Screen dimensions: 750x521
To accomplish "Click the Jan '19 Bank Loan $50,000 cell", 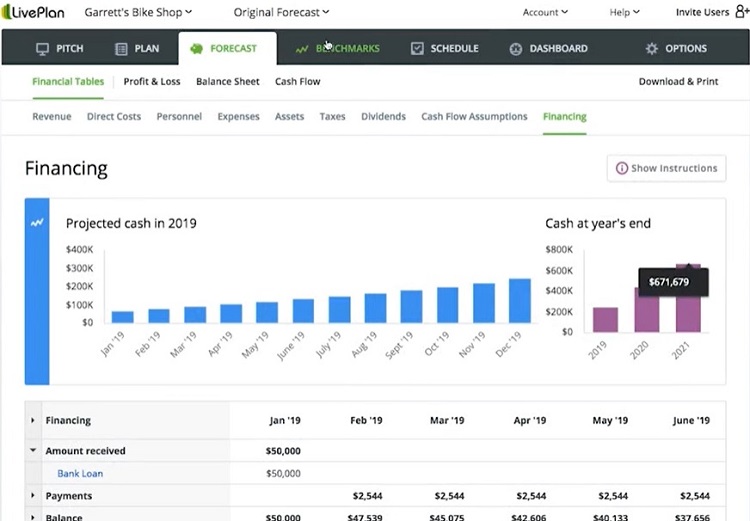I will tap(283, 474).
